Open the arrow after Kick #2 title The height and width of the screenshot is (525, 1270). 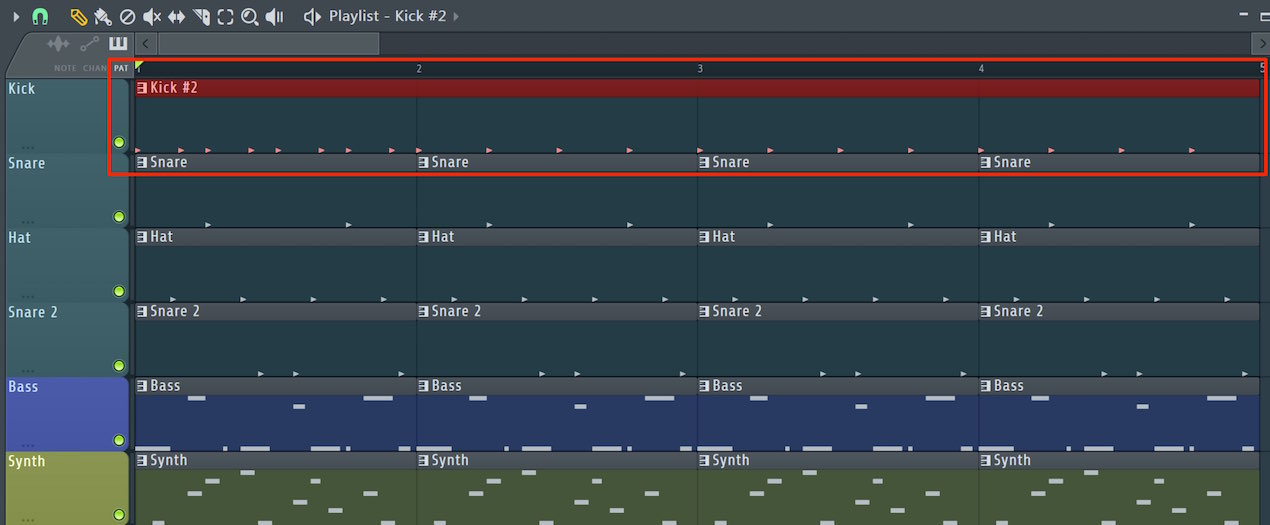point(457,16)
